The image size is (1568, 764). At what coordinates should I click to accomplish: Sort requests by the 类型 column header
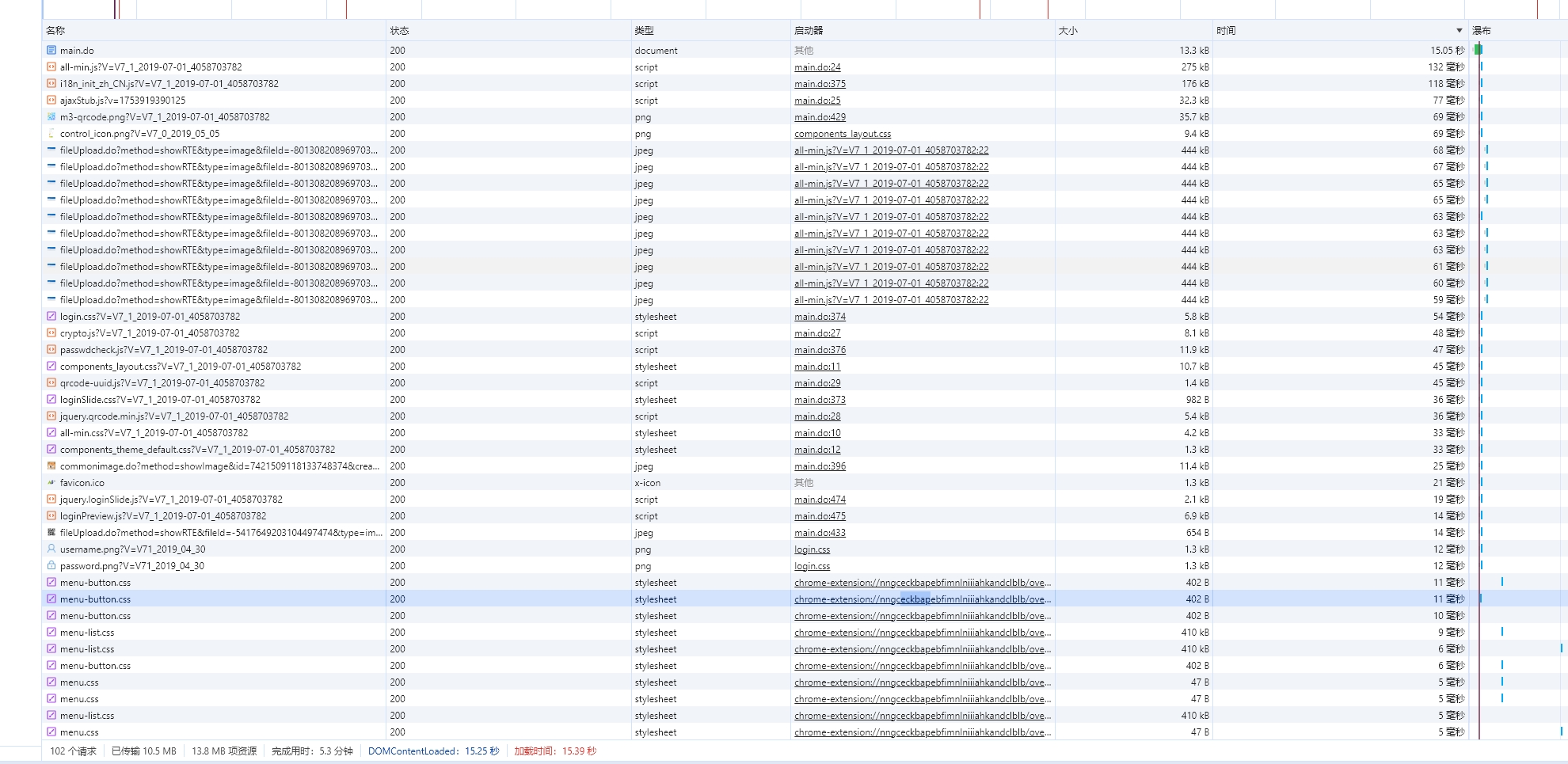point(710,30)
